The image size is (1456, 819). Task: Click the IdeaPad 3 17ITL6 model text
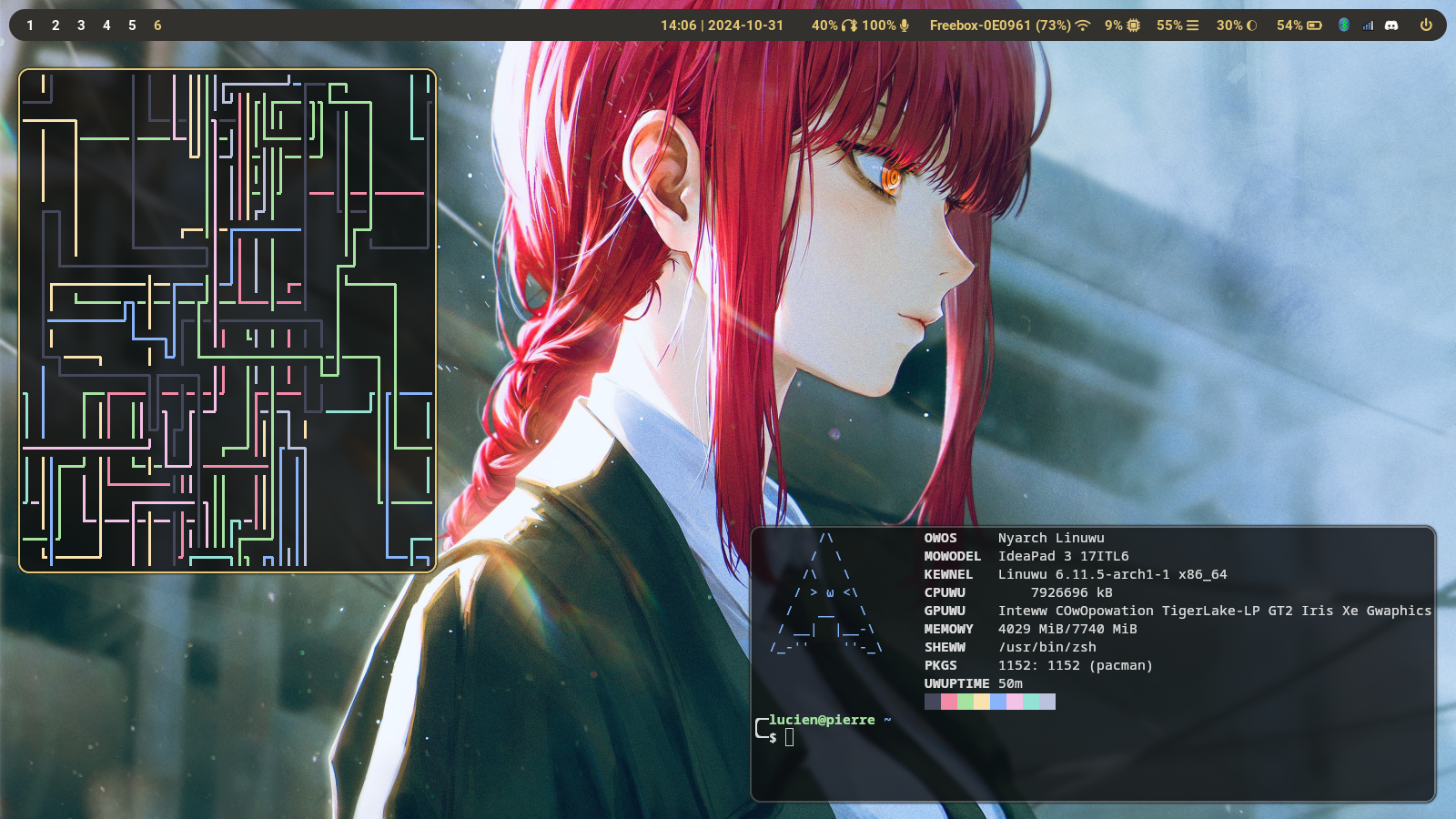click(x=1063, y=556)
